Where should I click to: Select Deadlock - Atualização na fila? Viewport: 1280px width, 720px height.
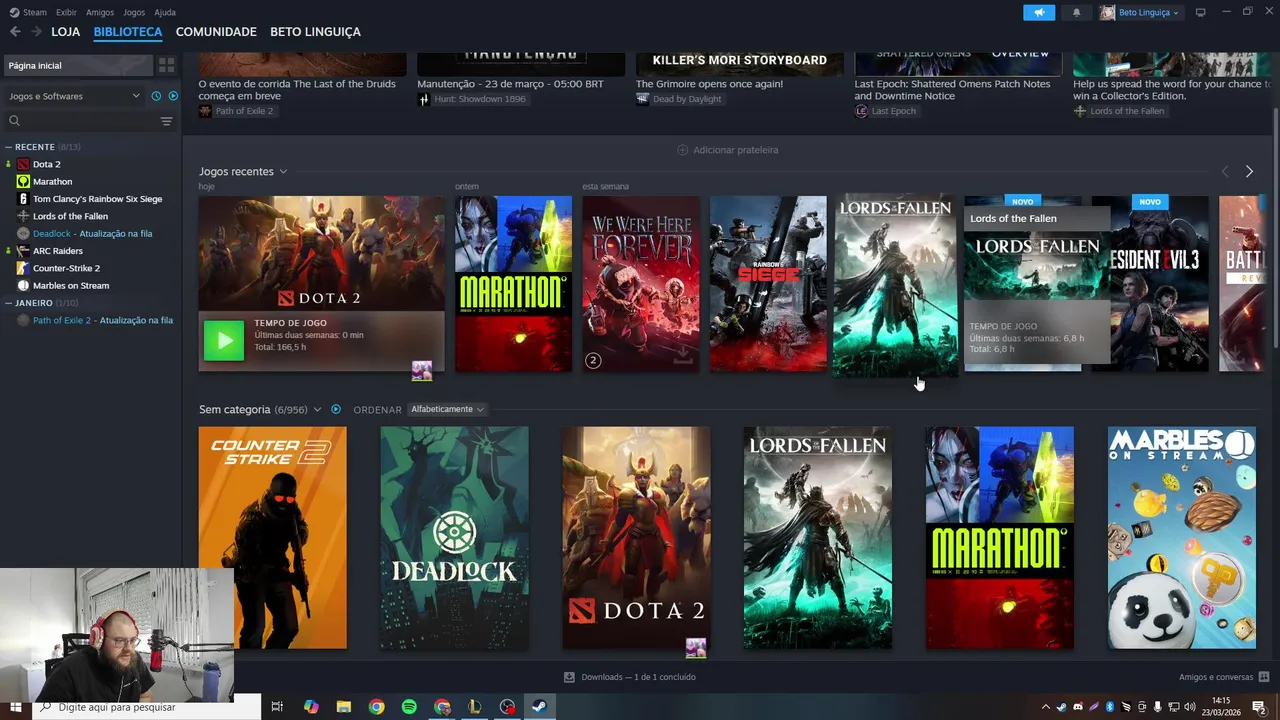(x=92, y=234)
